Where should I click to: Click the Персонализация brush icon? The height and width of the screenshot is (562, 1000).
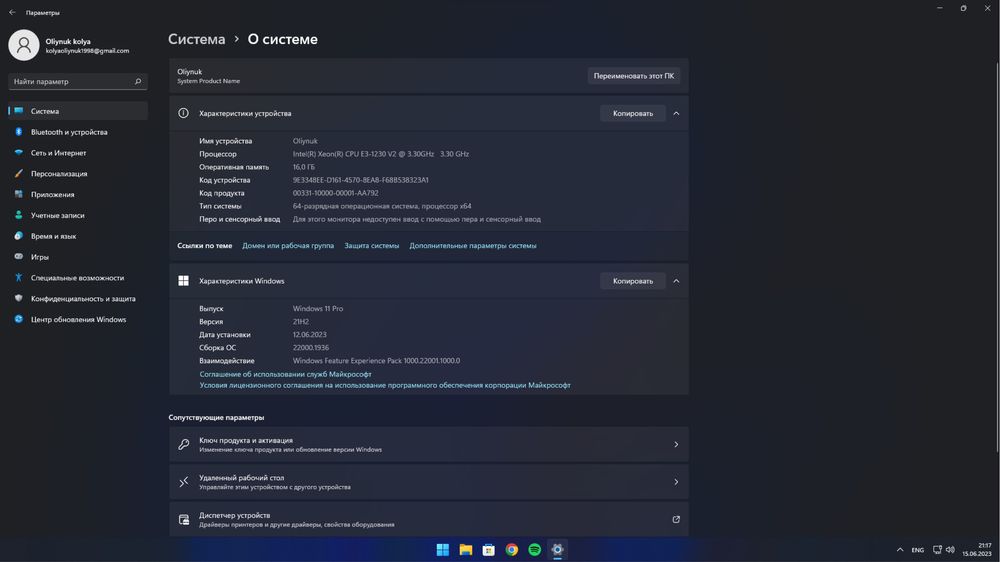18,174
